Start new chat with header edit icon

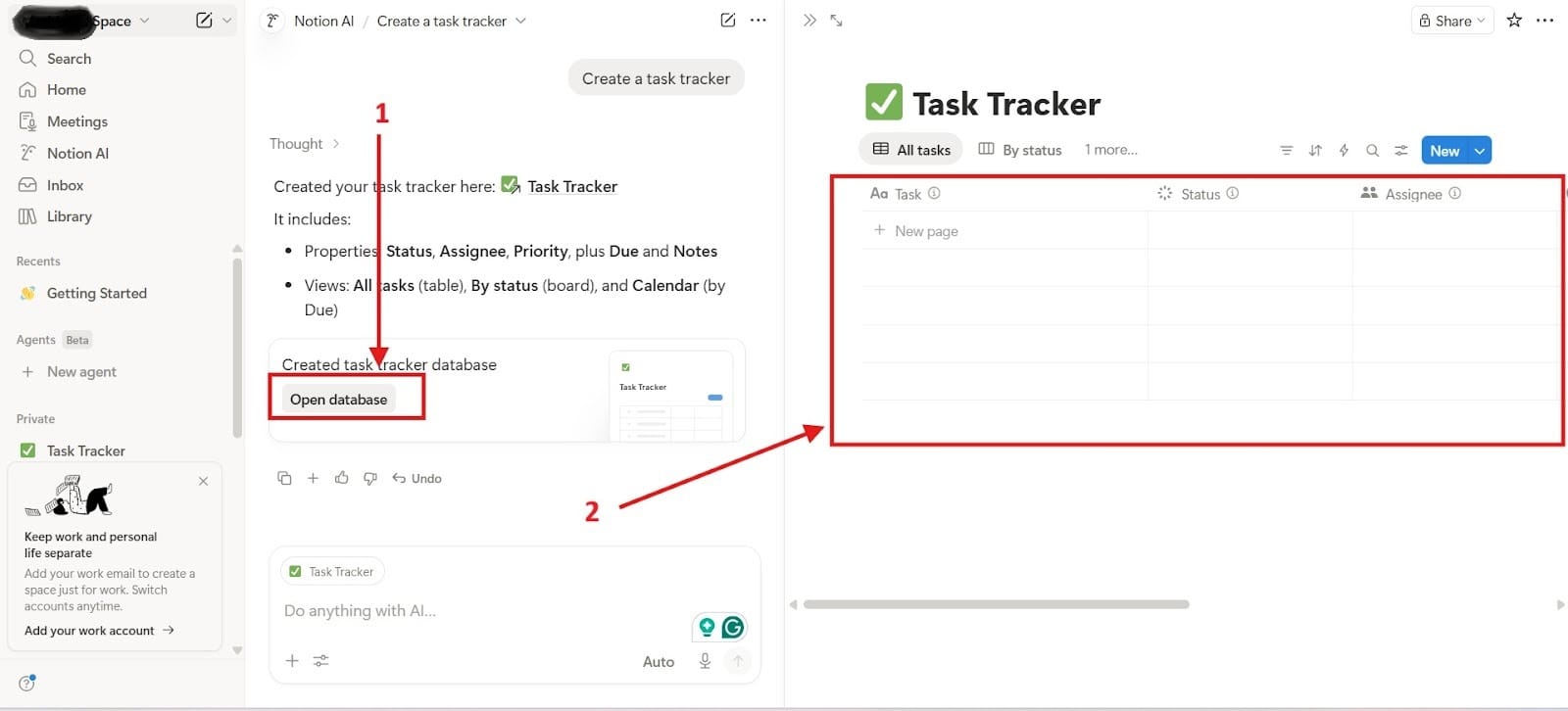(x=728, y=21)
